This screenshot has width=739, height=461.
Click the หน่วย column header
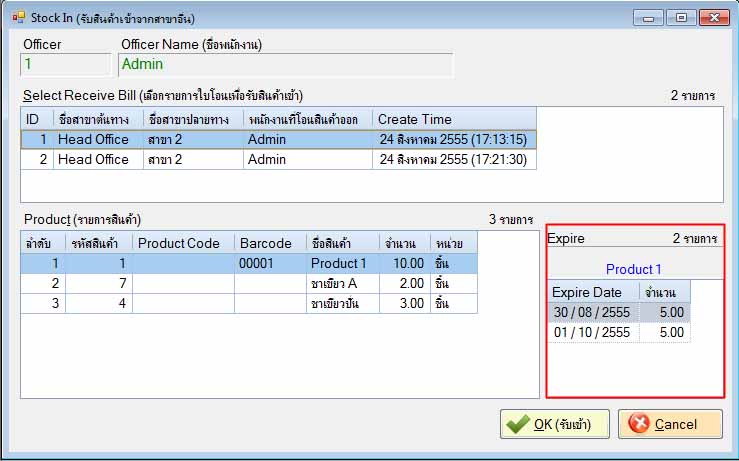coord(453,243)
